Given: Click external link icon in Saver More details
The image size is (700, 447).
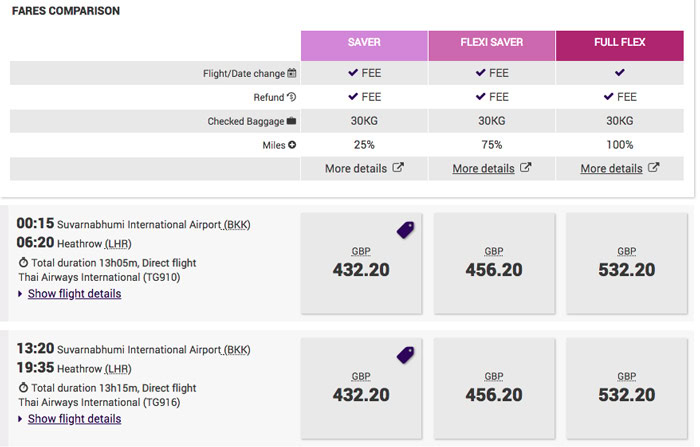Looking at the screenshot, I should [398, 167].
